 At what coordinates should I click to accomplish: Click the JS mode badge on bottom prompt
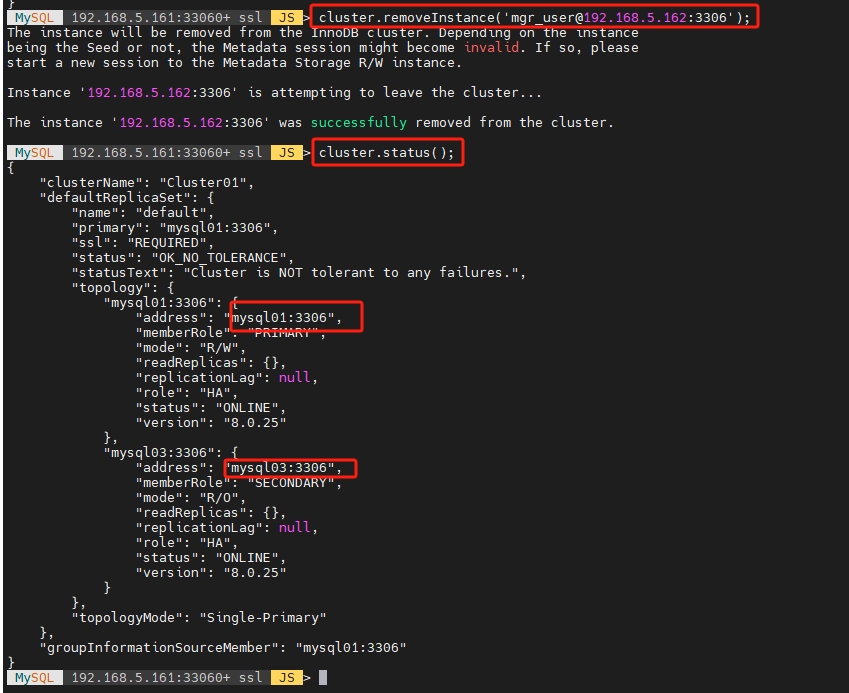click(x=286, y=677)
